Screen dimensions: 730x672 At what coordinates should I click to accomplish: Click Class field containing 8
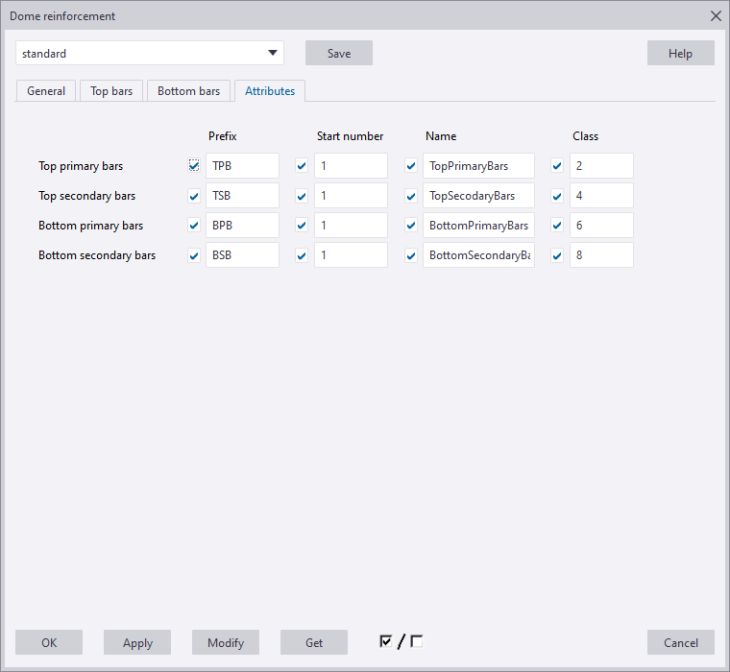[601, 256]
